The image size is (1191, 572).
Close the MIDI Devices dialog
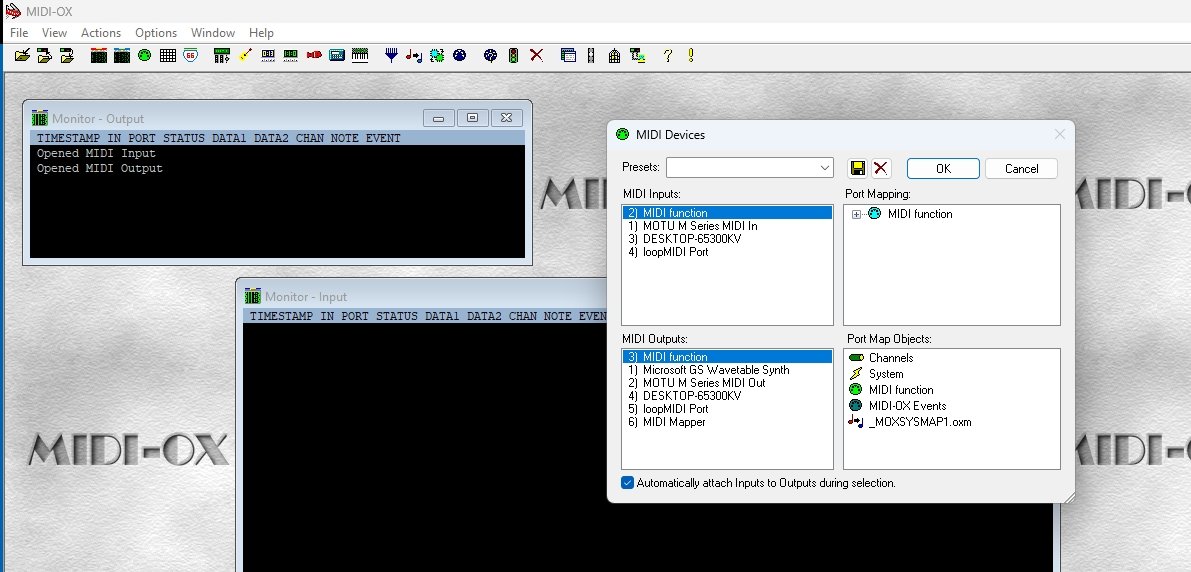1060,134
